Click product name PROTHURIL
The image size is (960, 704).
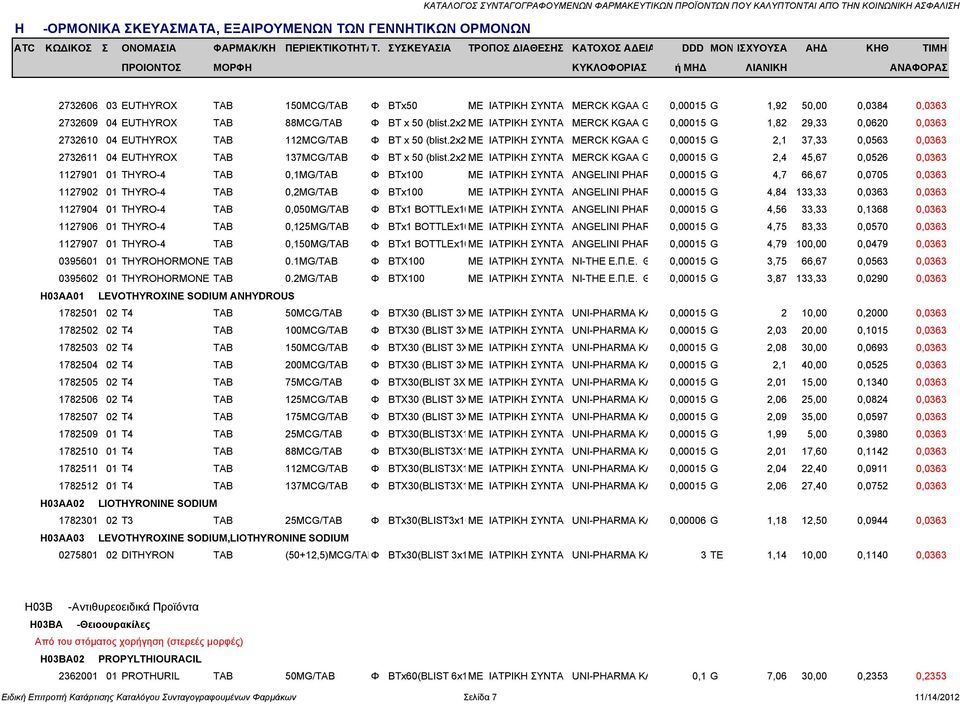[x=151, y=676]
